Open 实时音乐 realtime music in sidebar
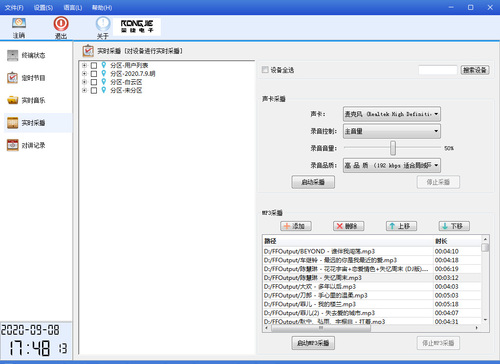 [27, 100]
